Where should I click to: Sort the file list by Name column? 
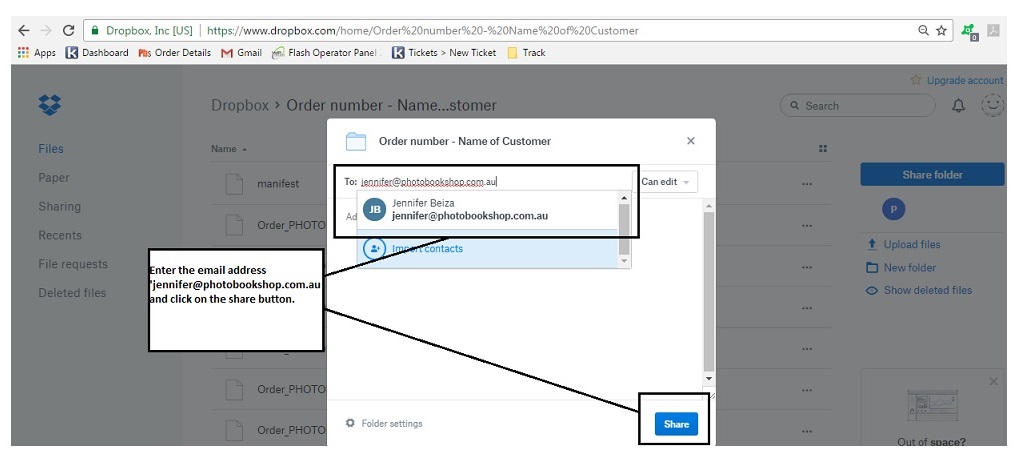229,149
